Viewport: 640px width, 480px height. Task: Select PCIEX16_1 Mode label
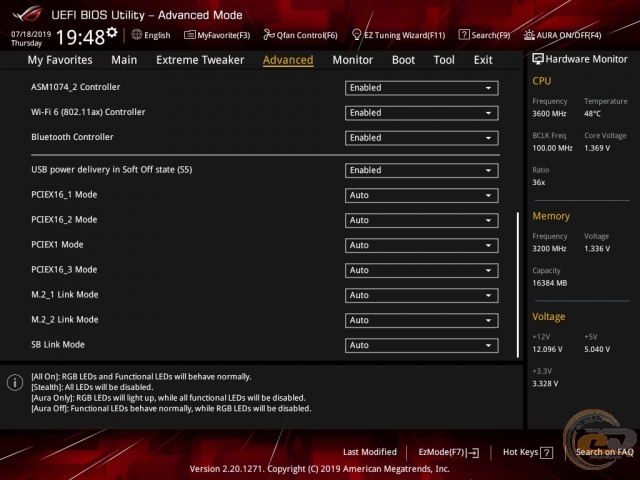coord(64,195)
